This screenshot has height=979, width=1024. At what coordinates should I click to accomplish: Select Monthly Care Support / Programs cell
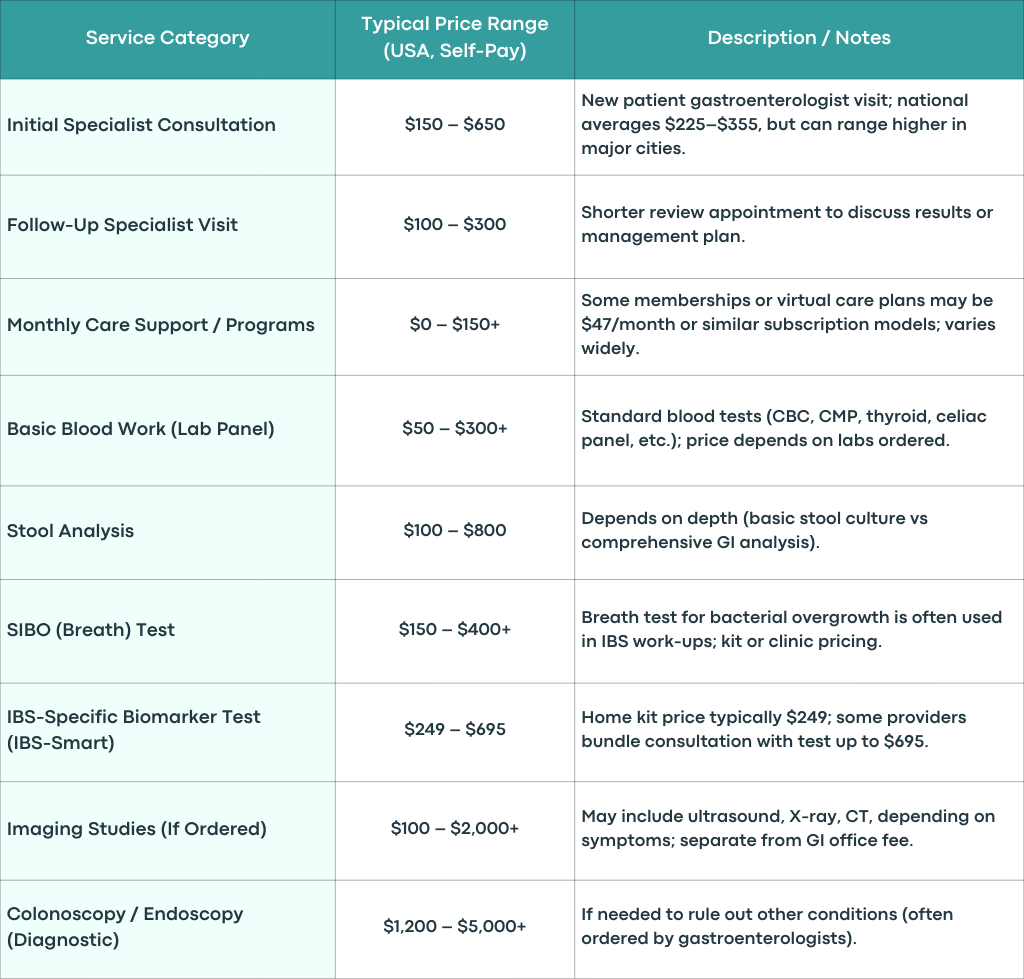pyautogui.click(x=167, y=327)
